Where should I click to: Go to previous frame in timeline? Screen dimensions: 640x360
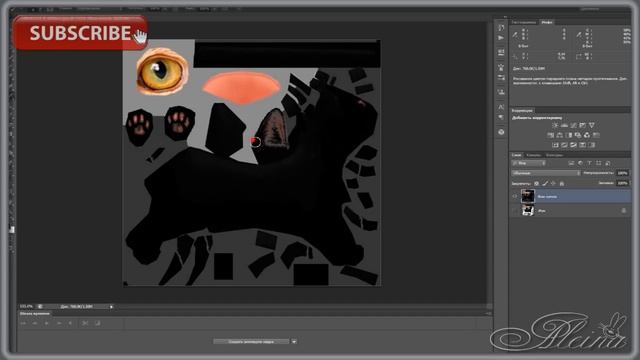pyautogui.click(x=35, y=323)
